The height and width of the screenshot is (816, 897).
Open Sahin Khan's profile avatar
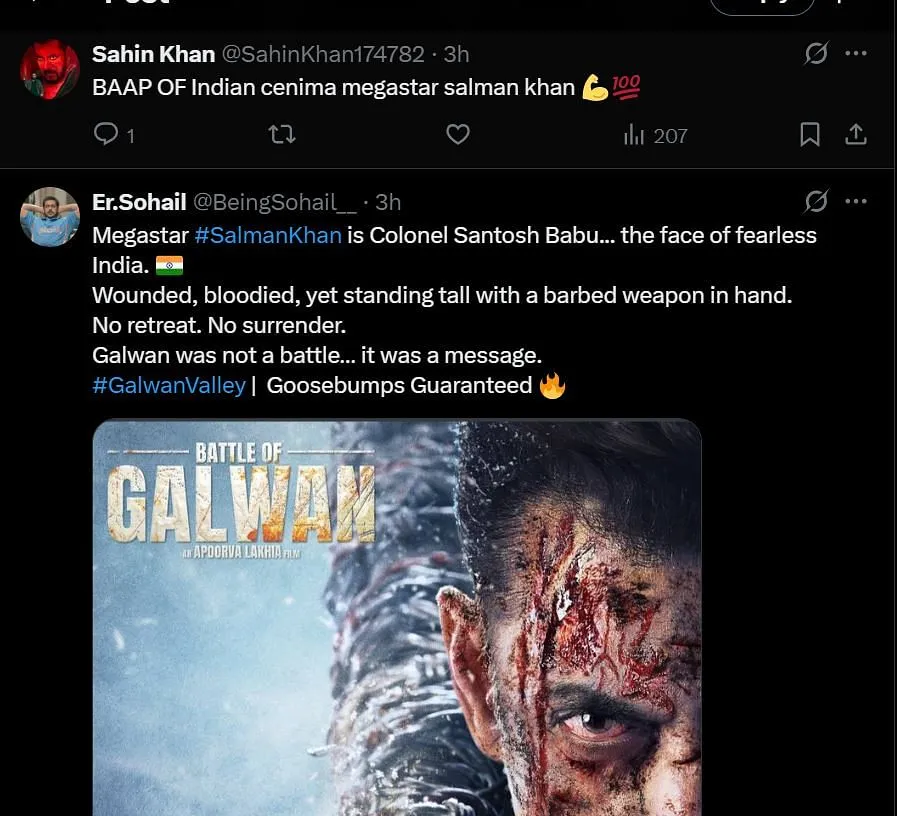pos(50,69)
